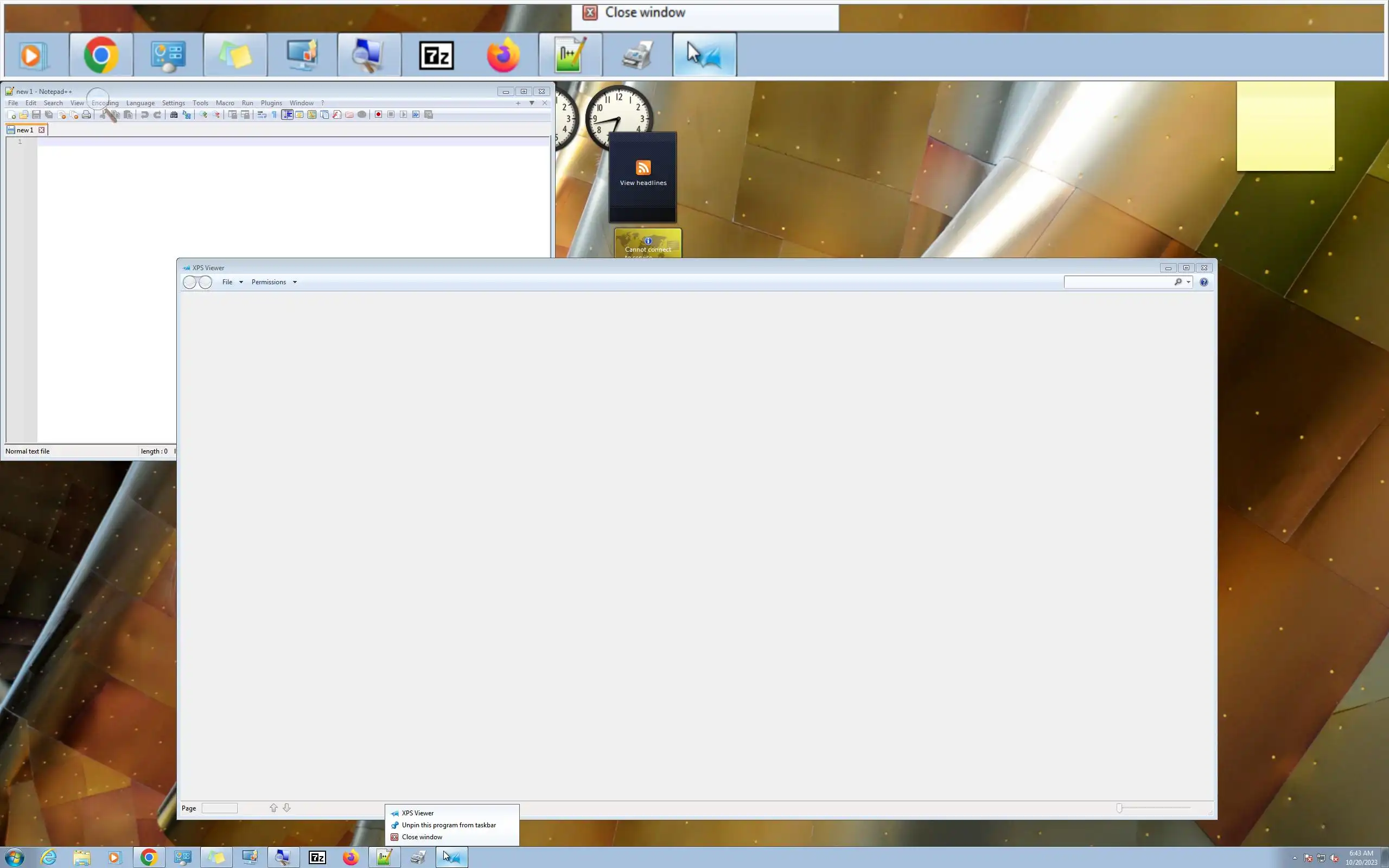Toggle Show All Characters pilcrow icon
Screen dimensions: 1389x868
(x=275, y=115)
